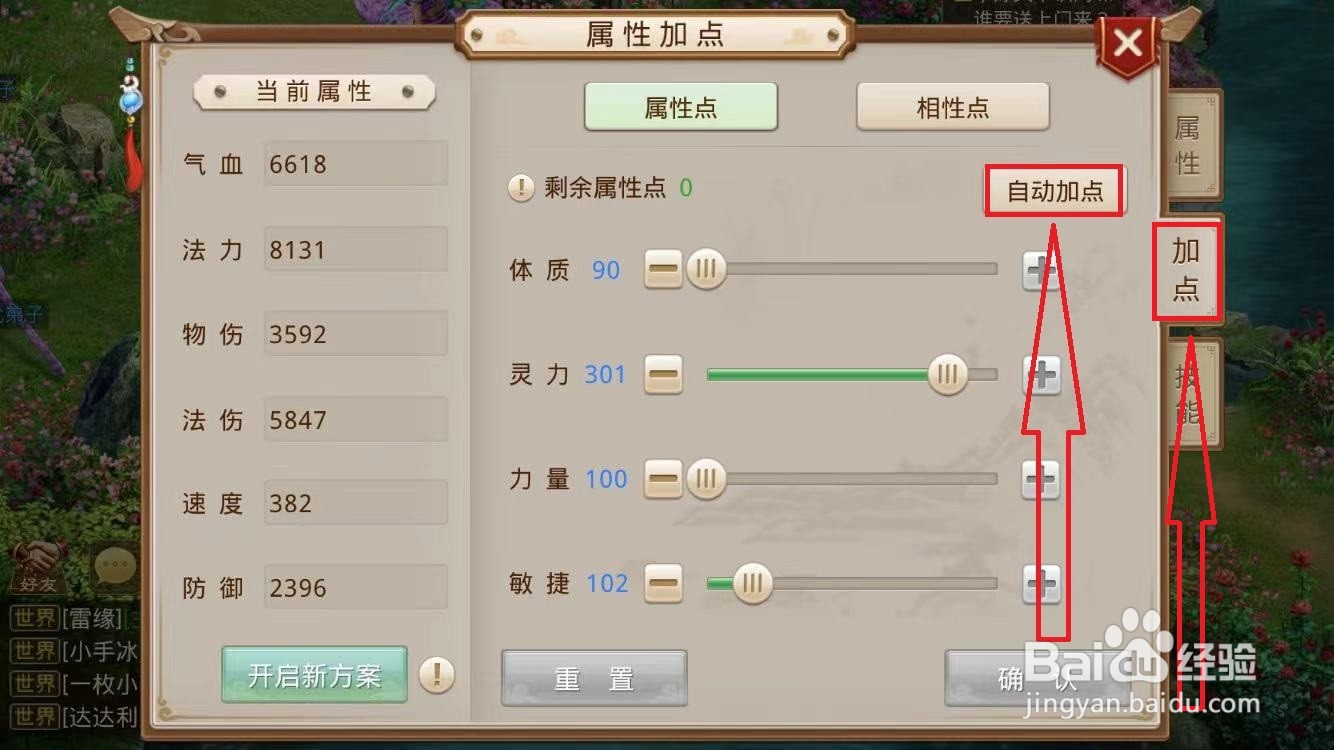
Task: Click the minus button for 体质
Action: click(663, 270)
